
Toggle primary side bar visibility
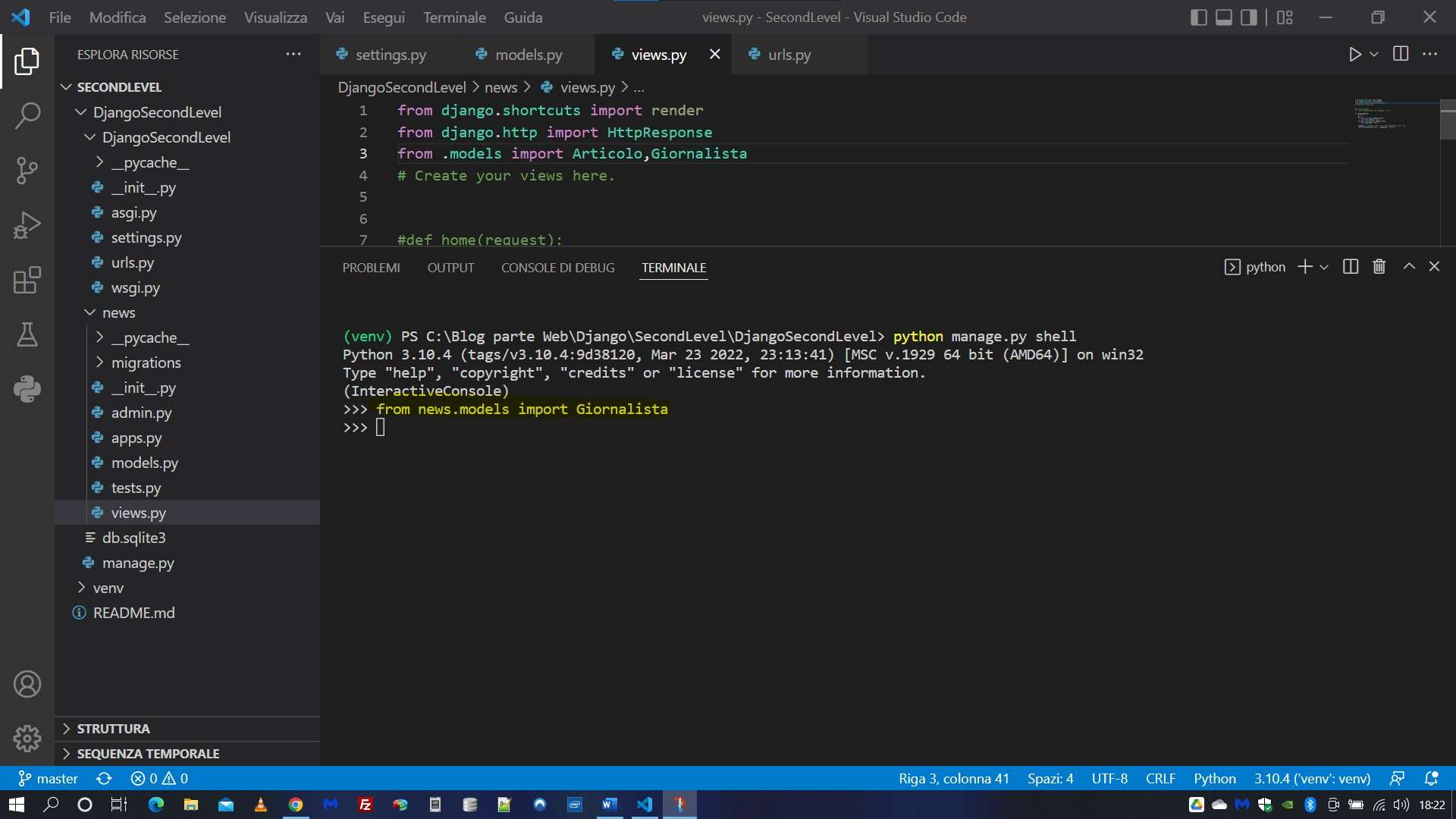coord(1199,17)
